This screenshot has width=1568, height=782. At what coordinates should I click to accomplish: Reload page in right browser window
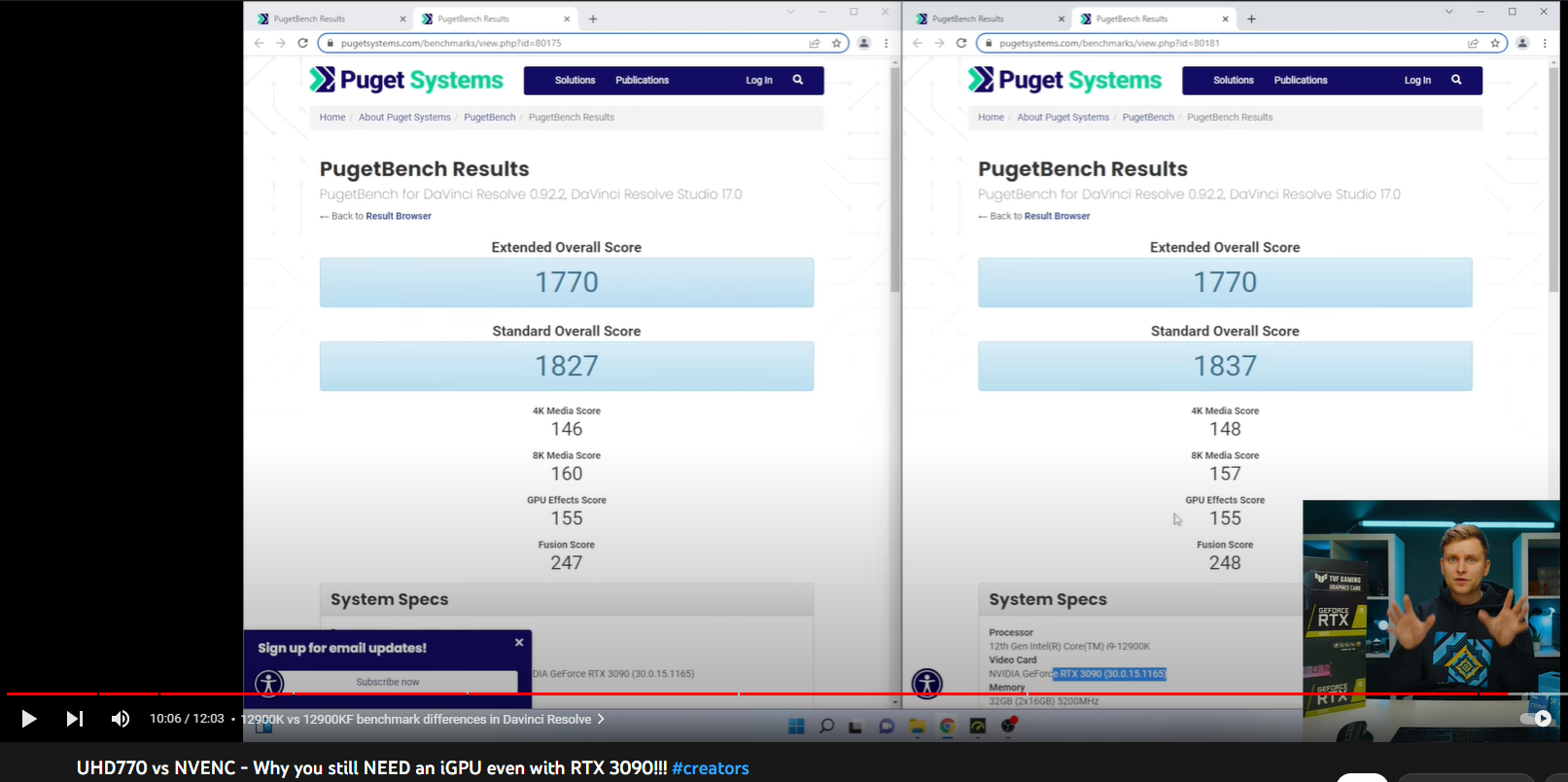[961, 43]
